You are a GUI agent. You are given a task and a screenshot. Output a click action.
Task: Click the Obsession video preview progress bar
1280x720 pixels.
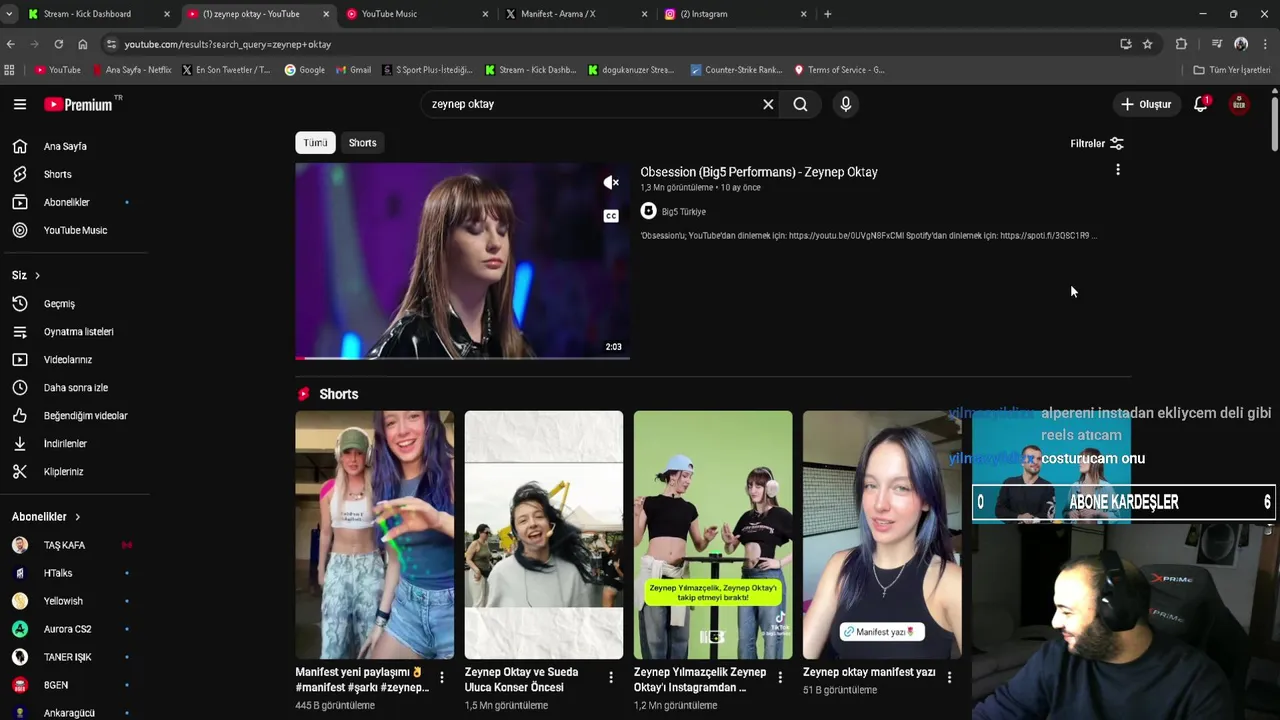click(462, 357)
